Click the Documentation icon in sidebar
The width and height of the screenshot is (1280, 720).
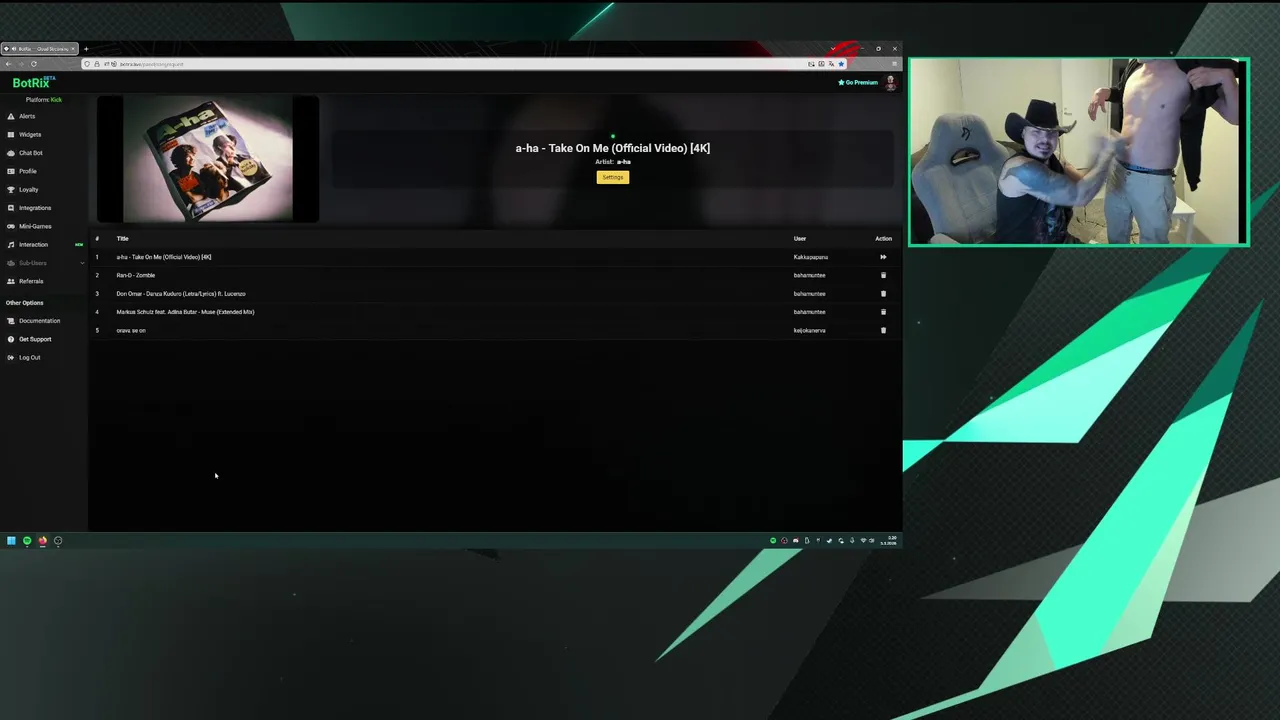(x=11, y=321)
